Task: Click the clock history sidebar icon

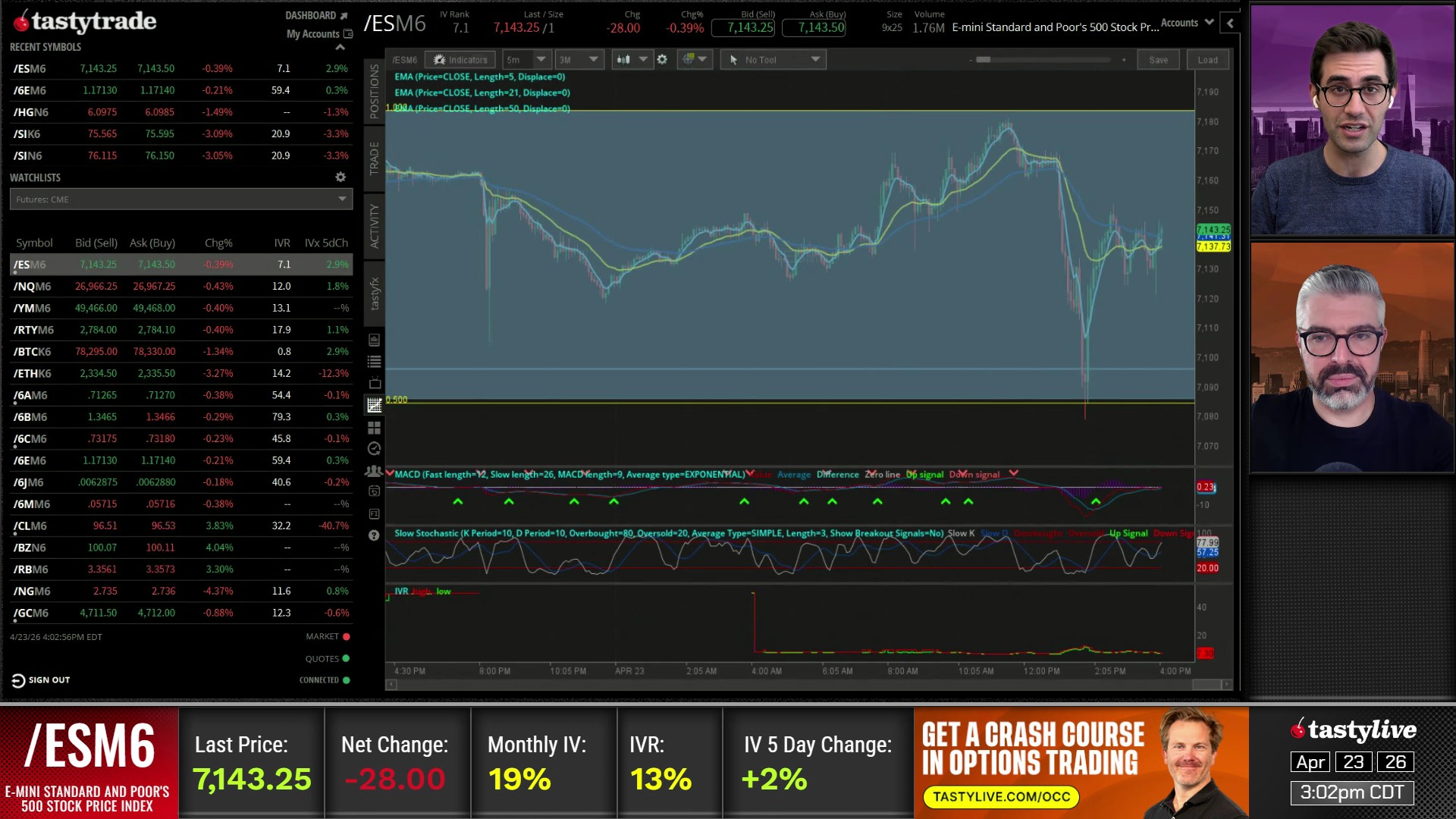Action: [x=374, y=449]
